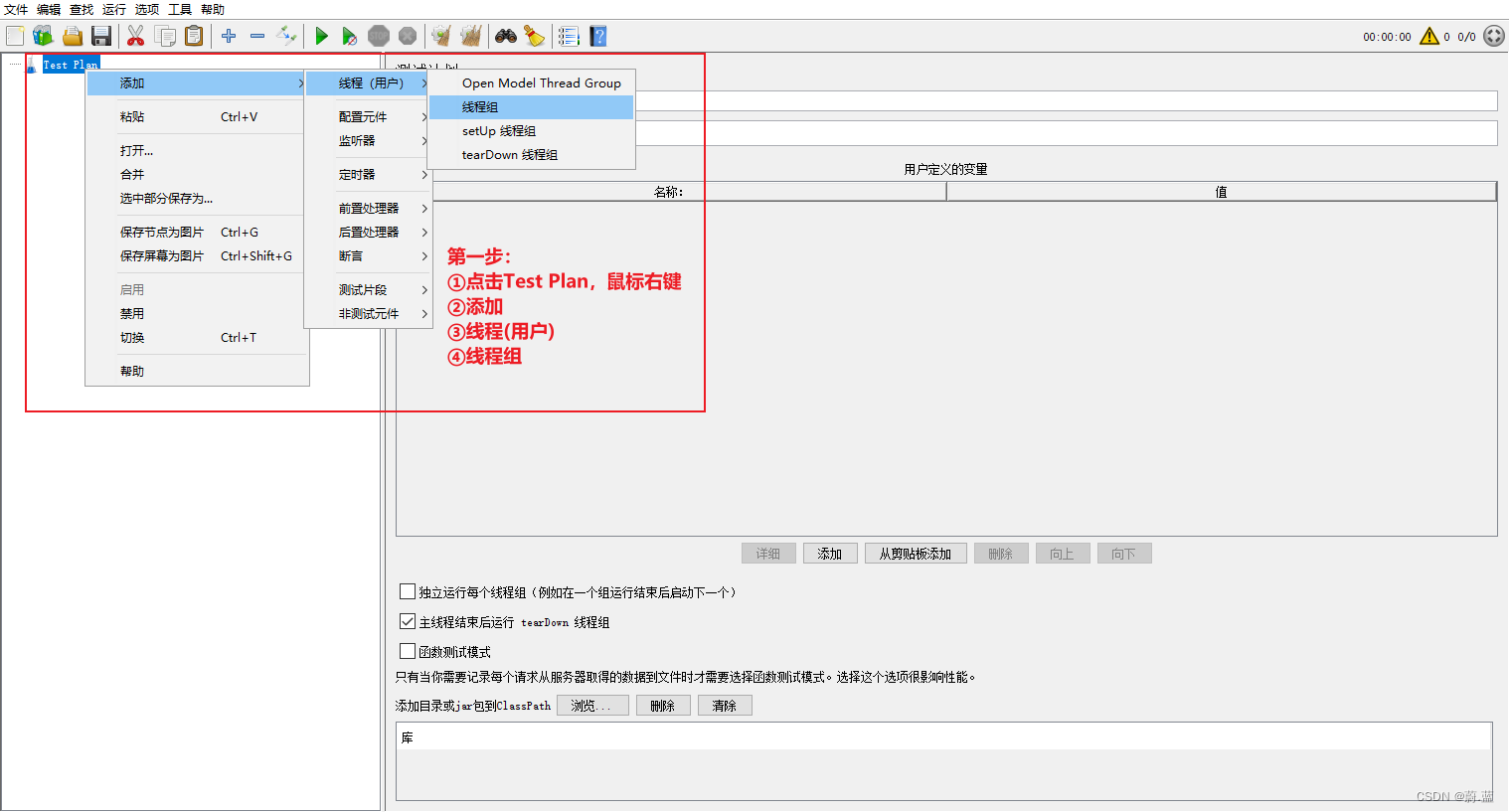Paste using the clipboard icon
1509x812 pixels.
pos(194,37)
